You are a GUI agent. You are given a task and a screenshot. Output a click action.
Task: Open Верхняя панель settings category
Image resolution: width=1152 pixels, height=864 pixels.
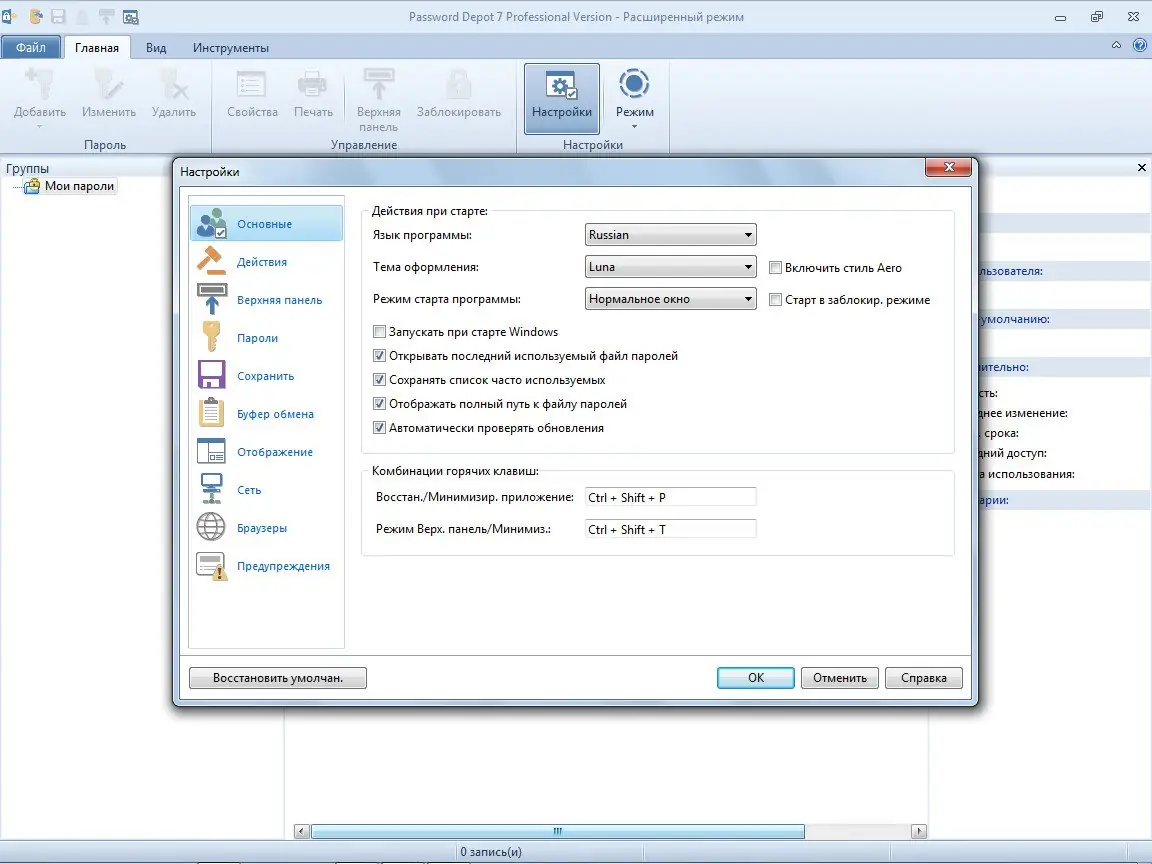[x=267, y=300]
